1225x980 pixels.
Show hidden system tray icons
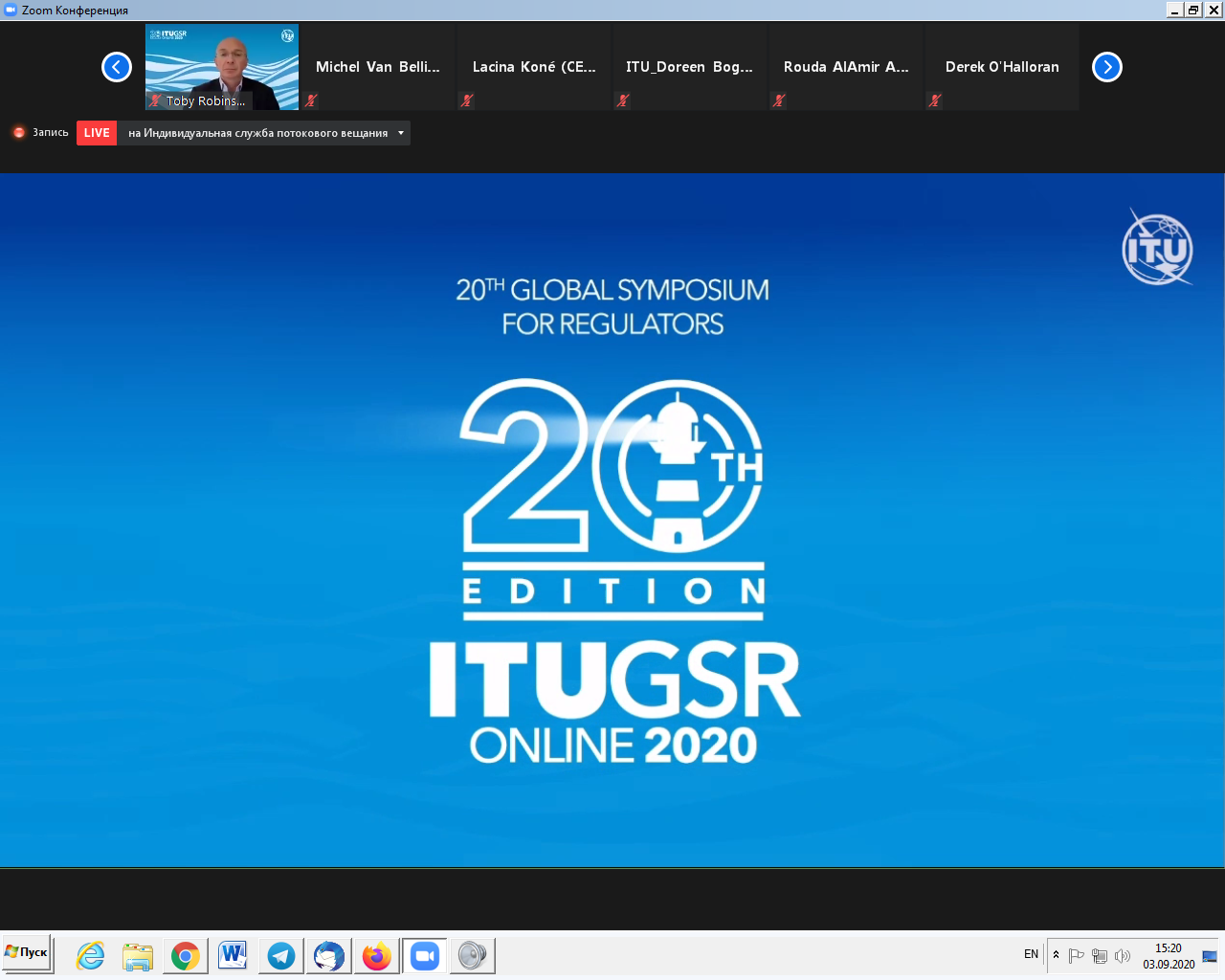tap(1057, 955)
